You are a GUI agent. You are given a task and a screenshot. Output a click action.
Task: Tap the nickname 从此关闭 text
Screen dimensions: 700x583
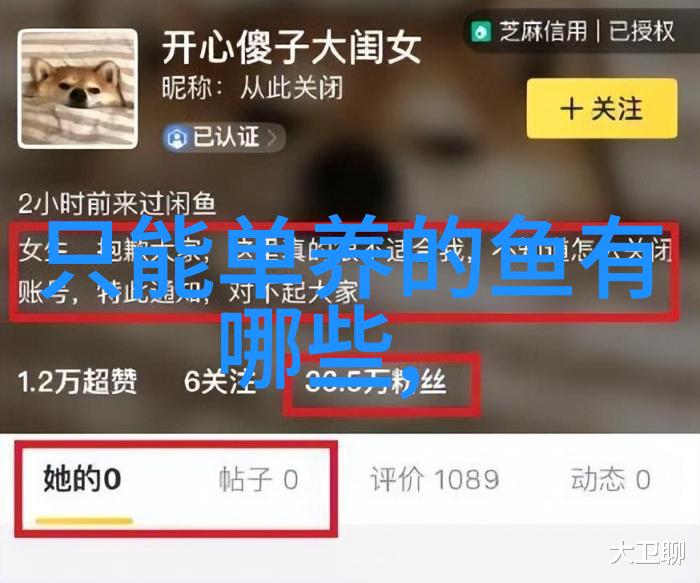[x=292, y=87]
